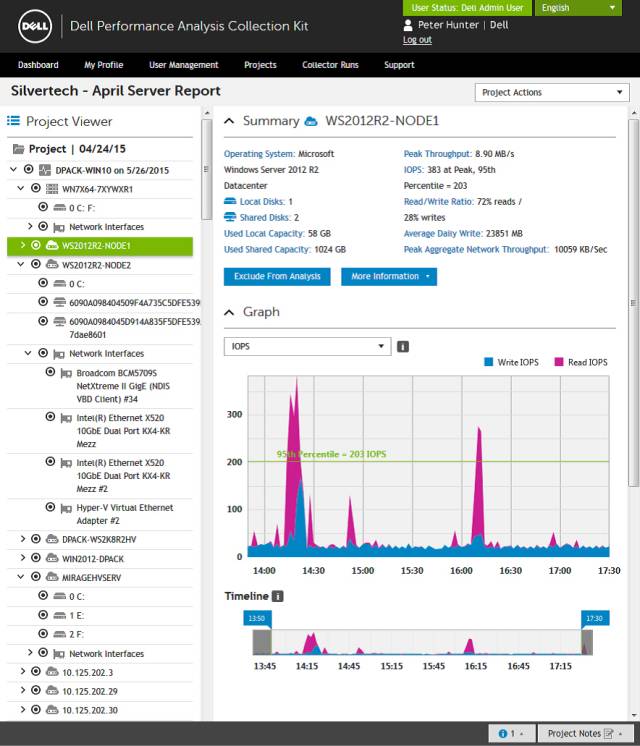Open My Profile menu

[x=104, y=65]
